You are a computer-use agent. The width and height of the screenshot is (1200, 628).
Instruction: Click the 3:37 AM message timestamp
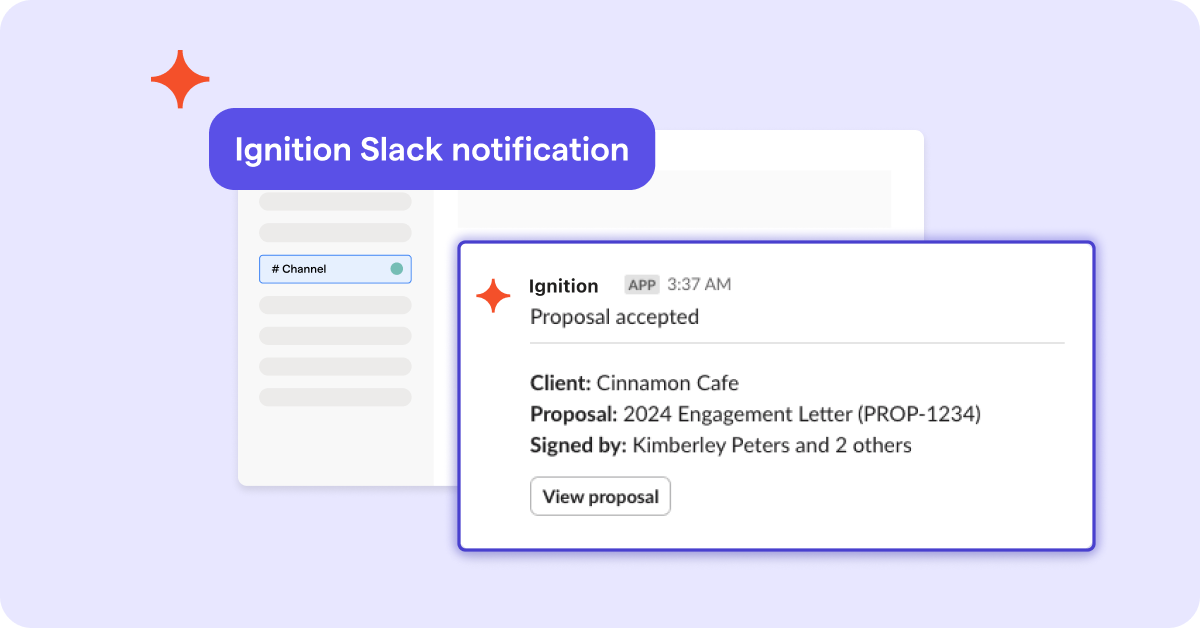pos(699,285)
